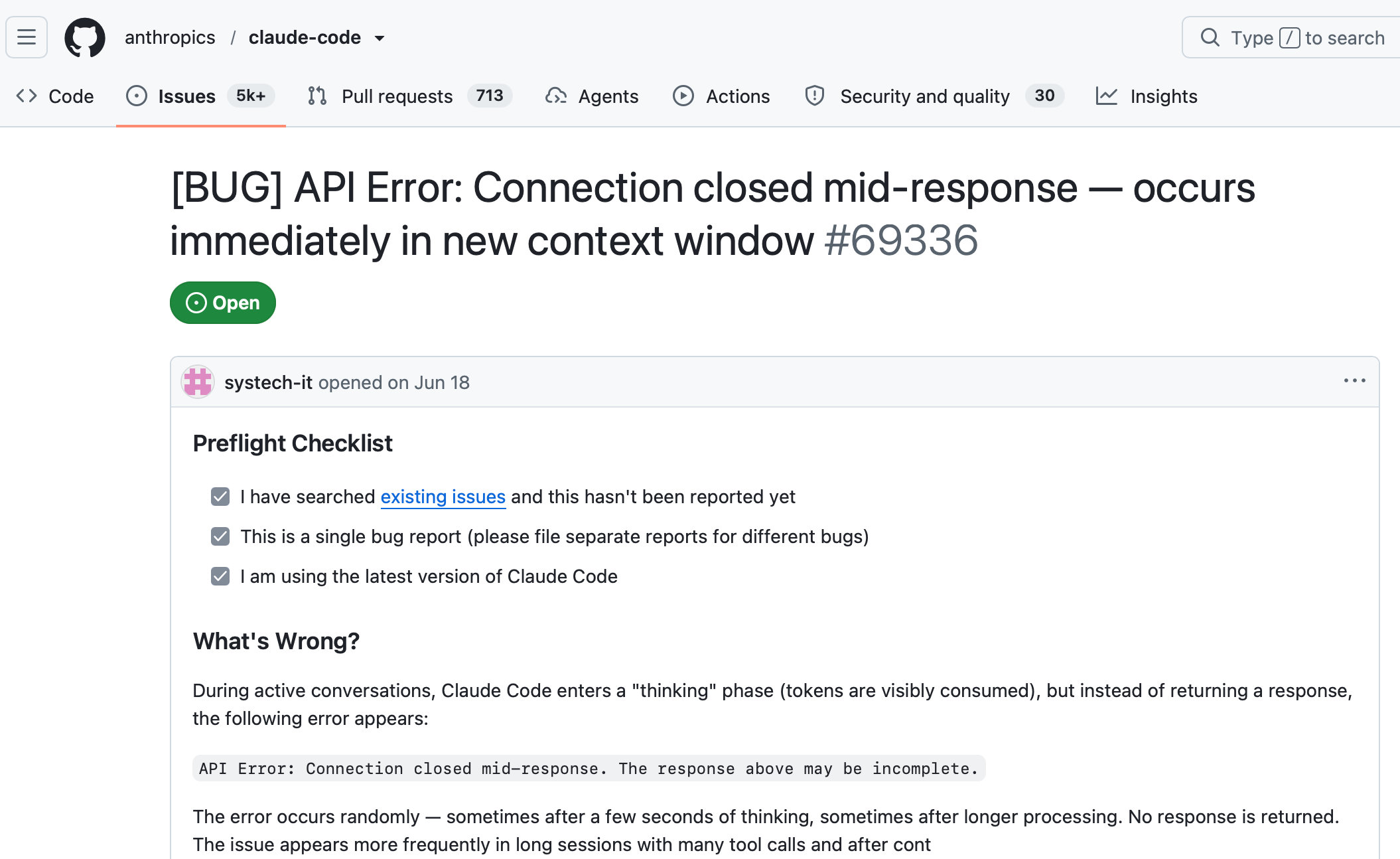Open systech-it's avatar
Image resolution: width=1400 pixels, height=859 pixels.
198,382
